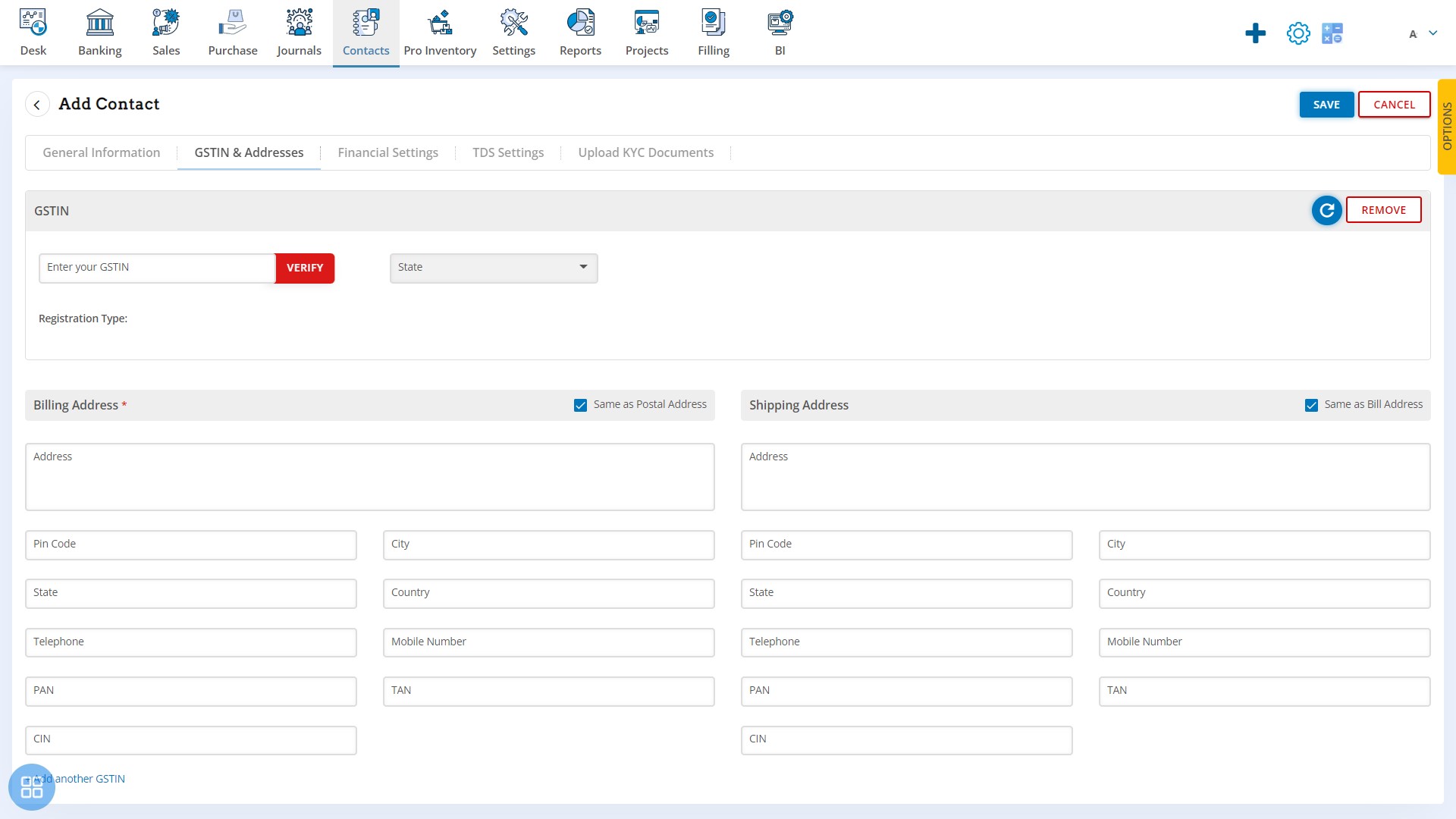Open the calculator icon in header
1456x819 pixels.
tap(1332, 33)
